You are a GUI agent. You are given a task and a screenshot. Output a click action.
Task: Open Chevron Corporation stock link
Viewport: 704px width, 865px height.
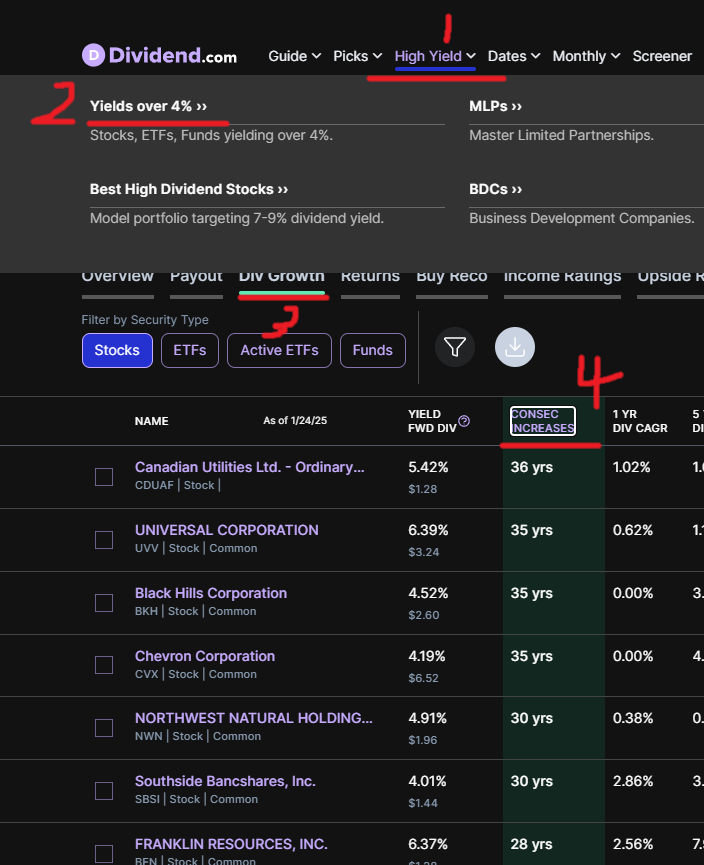click(x=205, y=656)
